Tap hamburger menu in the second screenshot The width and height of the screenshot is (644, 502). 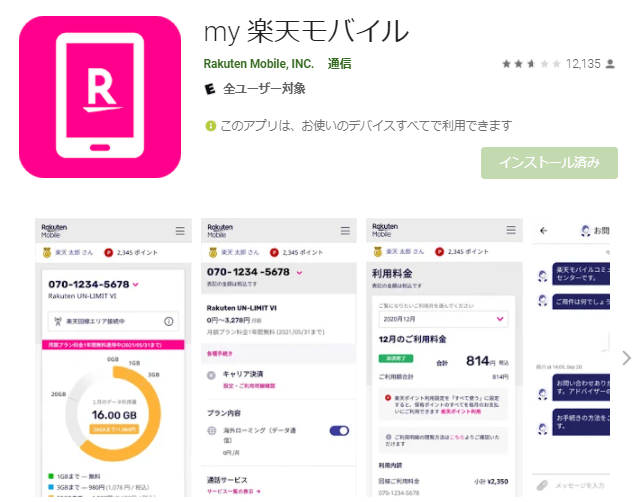click(x=345, y=231)
